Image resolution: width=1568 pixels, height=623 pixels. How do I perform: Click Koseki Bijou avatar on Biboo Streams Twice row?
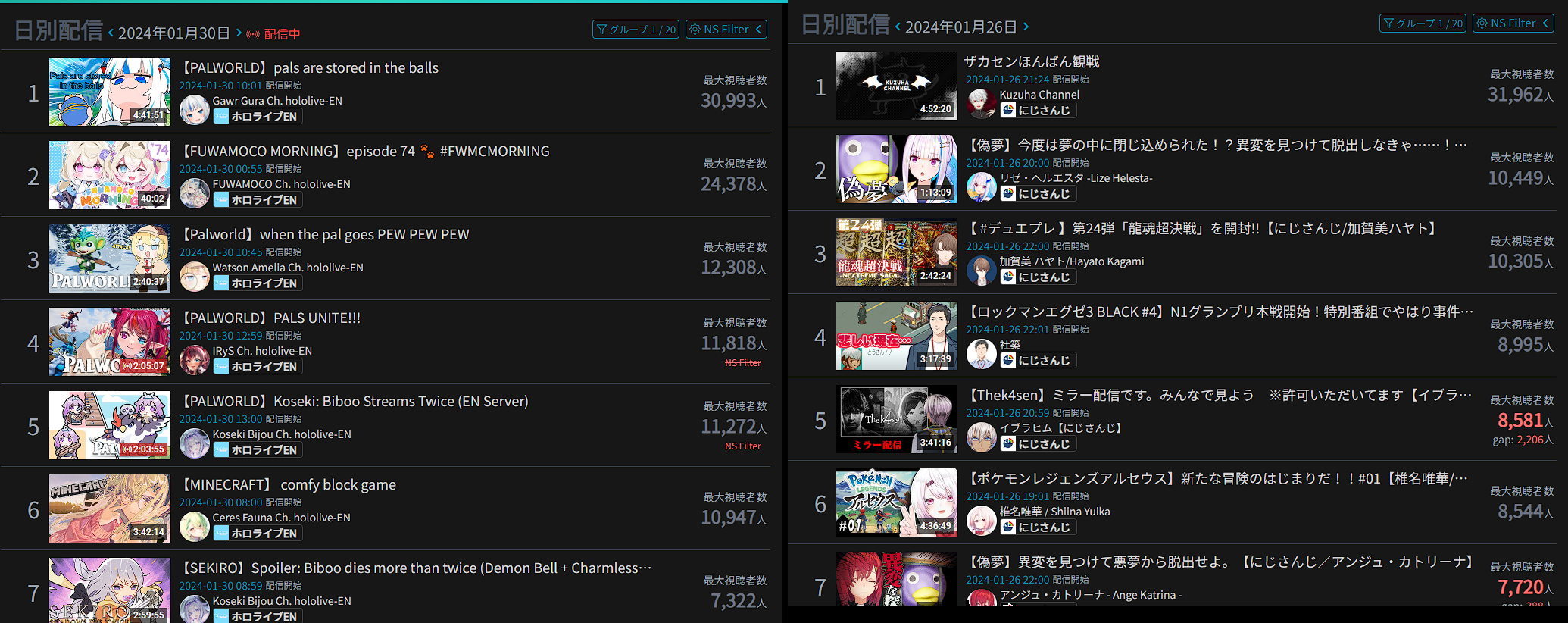[194, 443]
